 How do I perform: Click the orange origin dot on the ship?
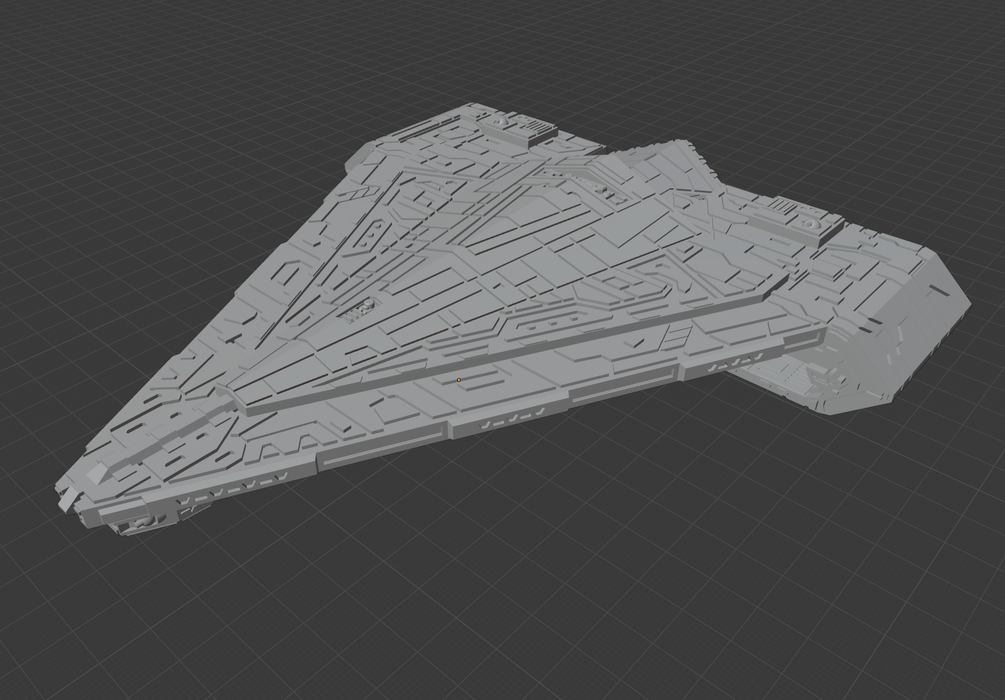point(459,380)
